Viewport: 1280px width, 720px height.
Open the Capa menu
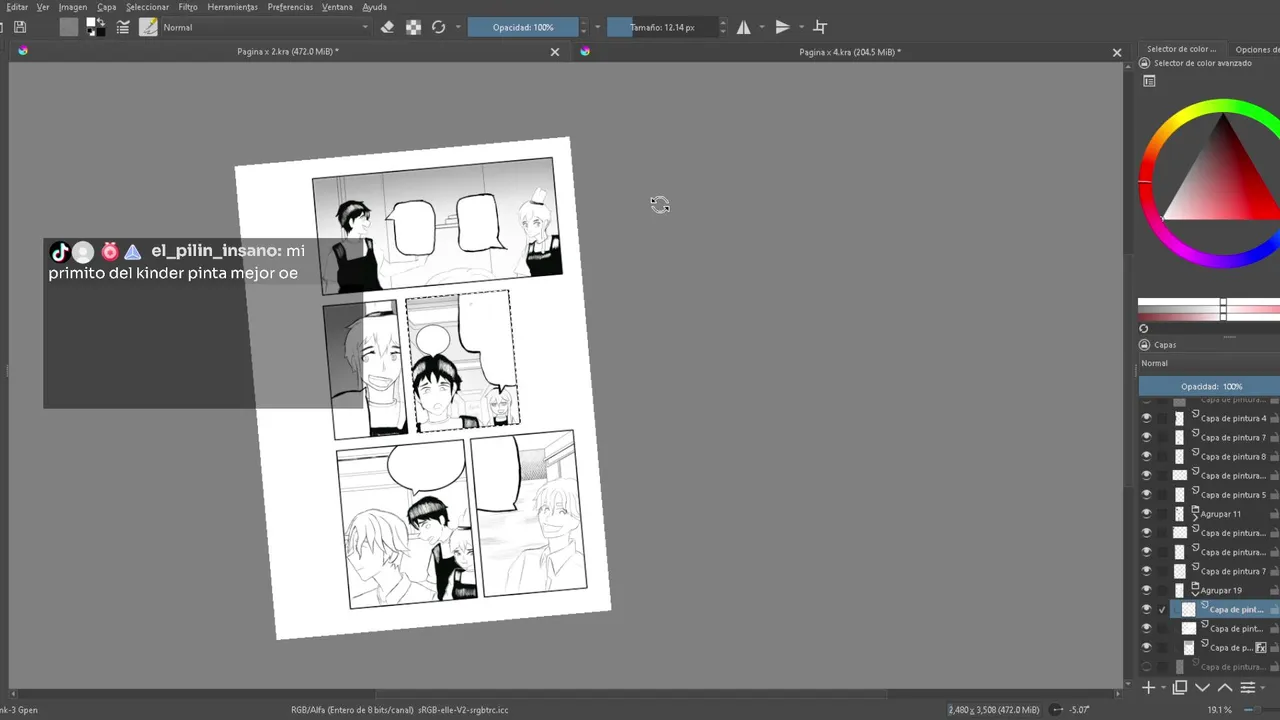[x=107, y=7]
